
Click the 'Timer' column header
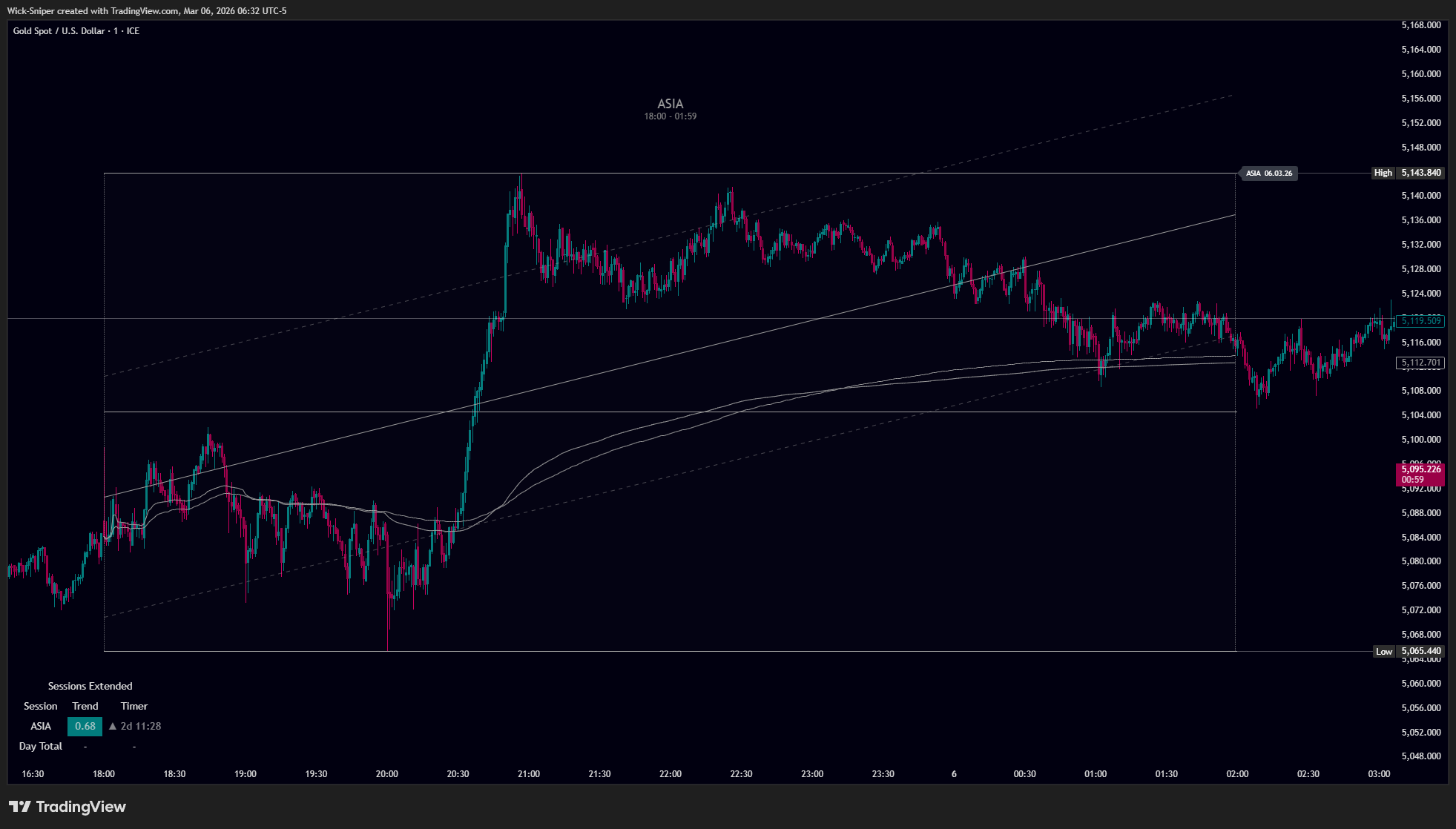(x=134, y=706)
